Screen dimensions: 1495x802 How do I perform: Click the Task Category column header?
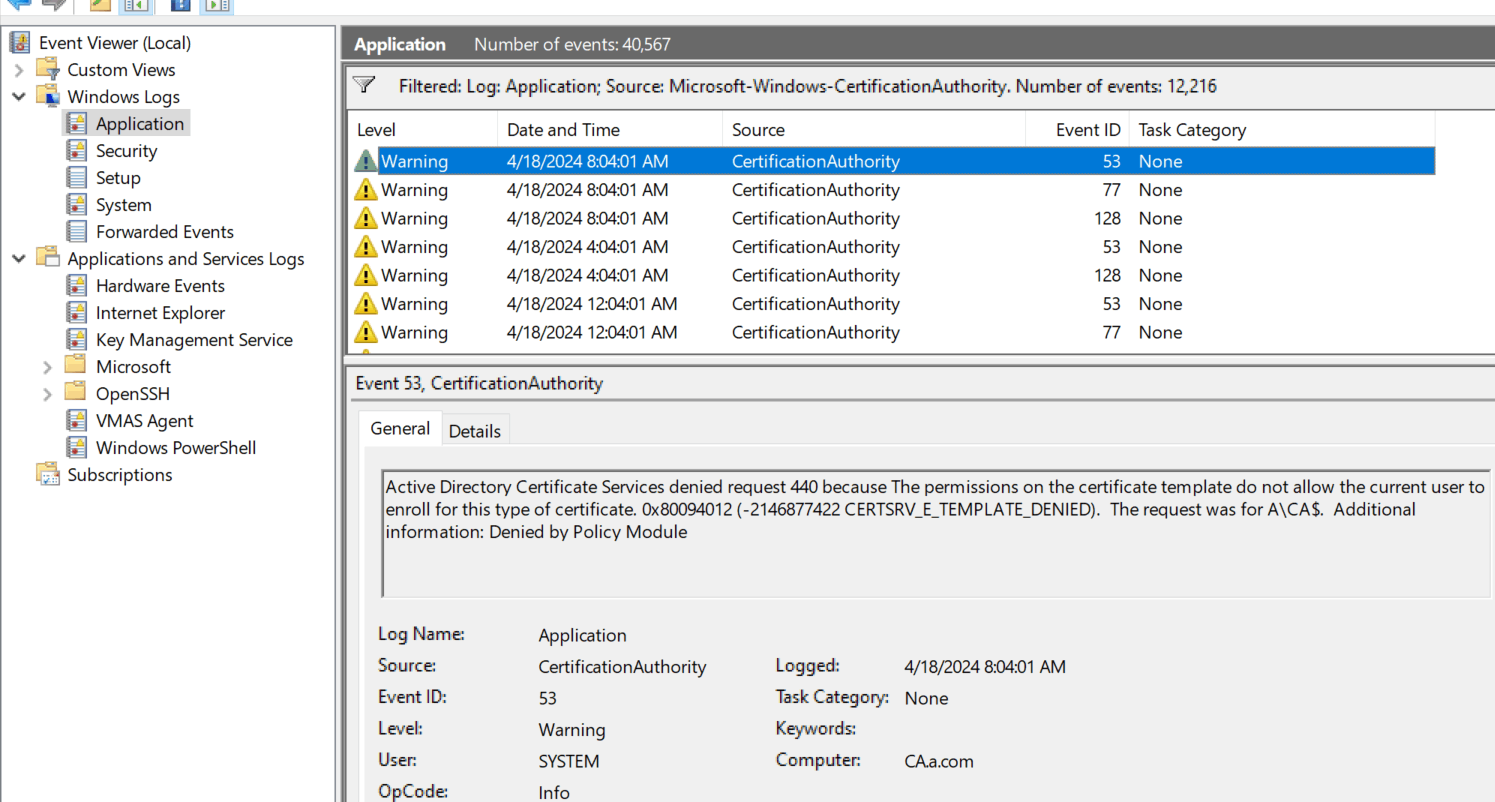pyautogui.click(x=1282, y=129)
